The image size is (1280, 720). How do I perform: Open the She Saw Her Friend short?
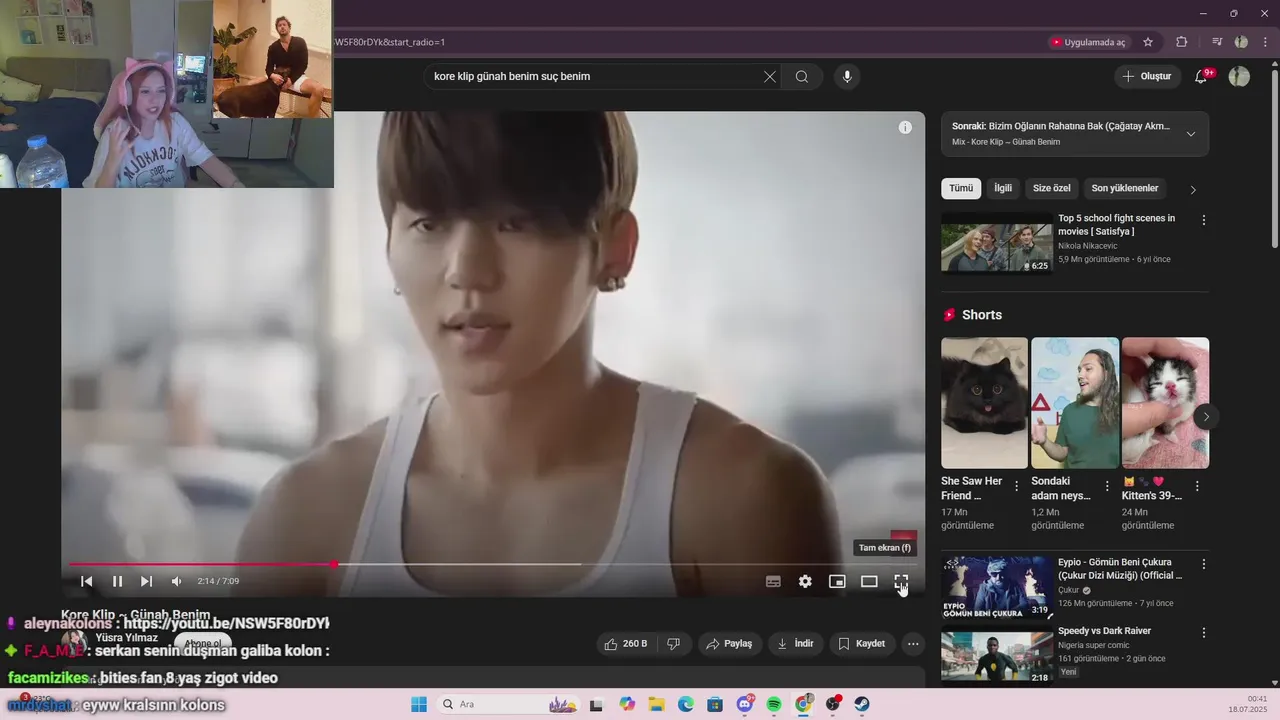coord(984,403)
